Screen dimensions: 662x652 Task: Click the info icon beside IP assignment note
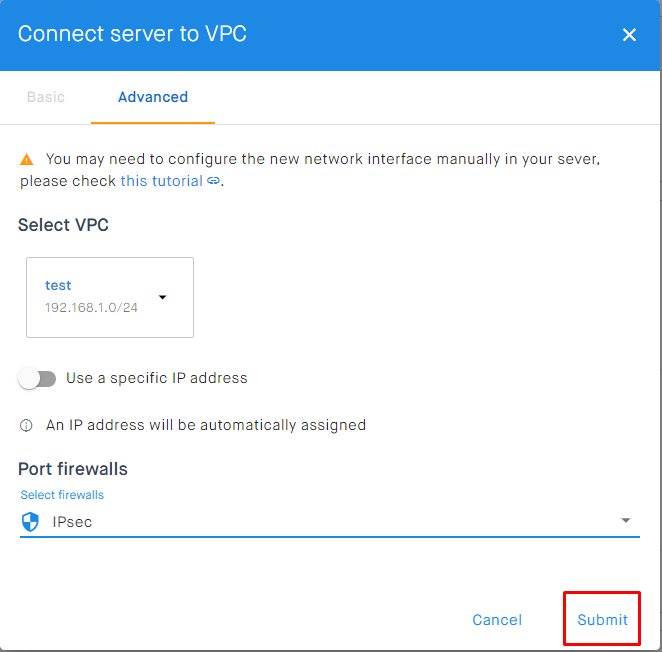(x=27, y=426)
